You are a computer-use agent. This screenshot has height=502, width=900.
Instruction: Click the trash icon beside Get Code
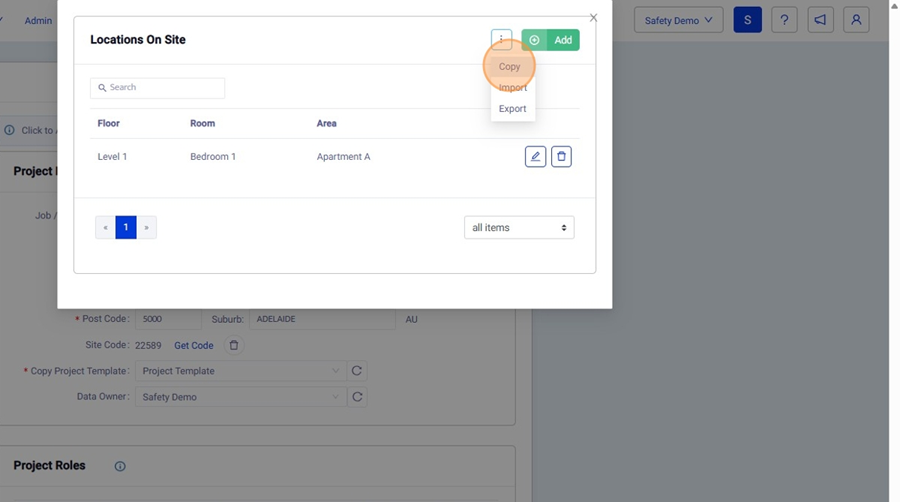tap(234, 345)
